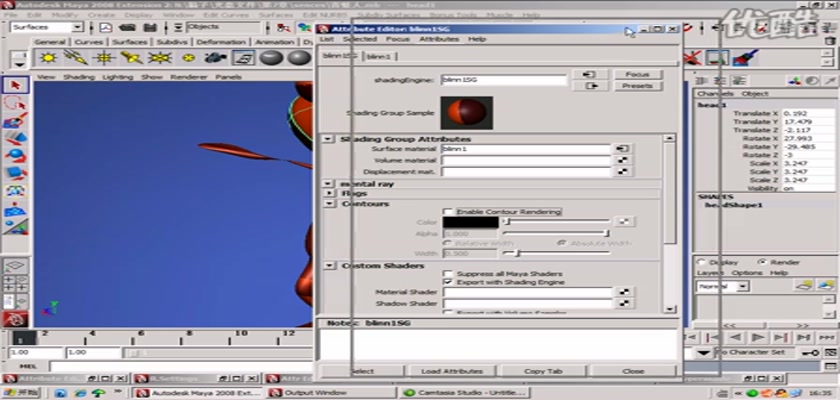Click the area light shelf icon
The width and height of the screenshot is (840, 400).
pos(160,58)
